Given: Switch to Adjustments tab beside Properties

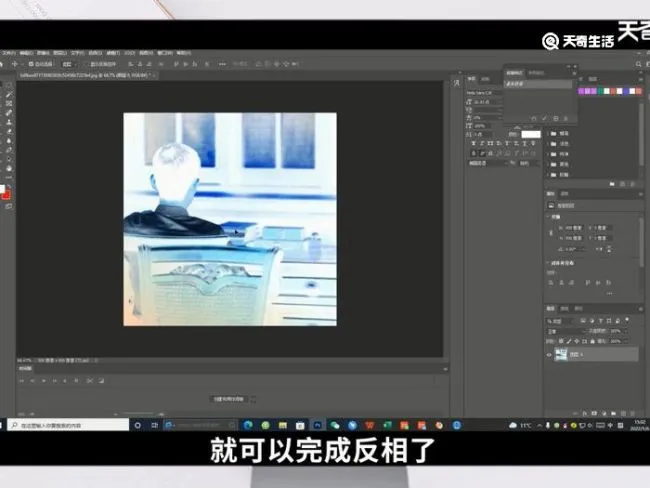Looking at the screenshot, I should [565, 194].
